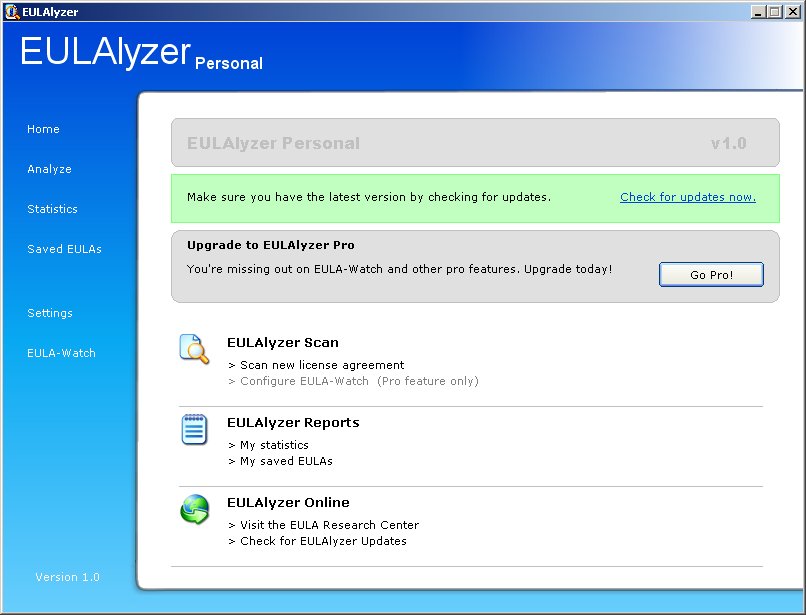Click Check for updates now link

[687, 197]
